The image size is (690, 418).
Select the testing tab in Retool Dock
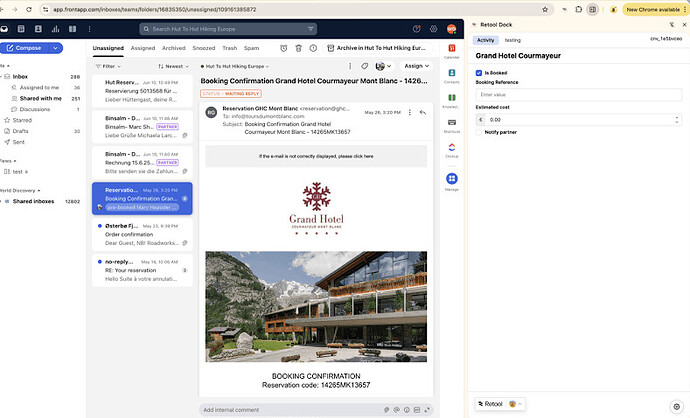point(512,40)
